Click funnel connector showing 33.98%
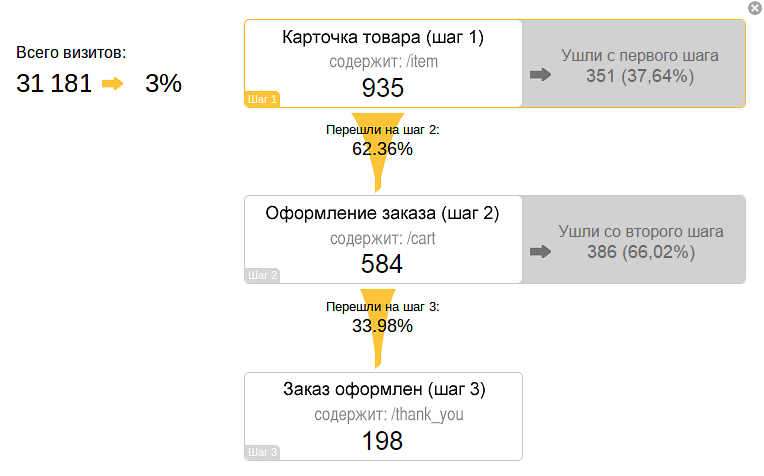Viewport: 764px width, 476px height. (381, 326)
